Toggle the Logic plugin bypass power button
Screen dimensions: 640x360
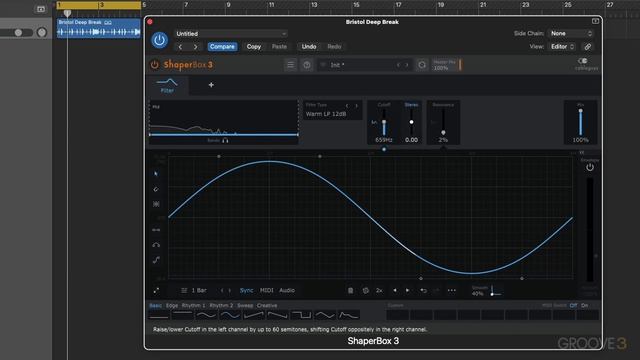pos(159,40)
